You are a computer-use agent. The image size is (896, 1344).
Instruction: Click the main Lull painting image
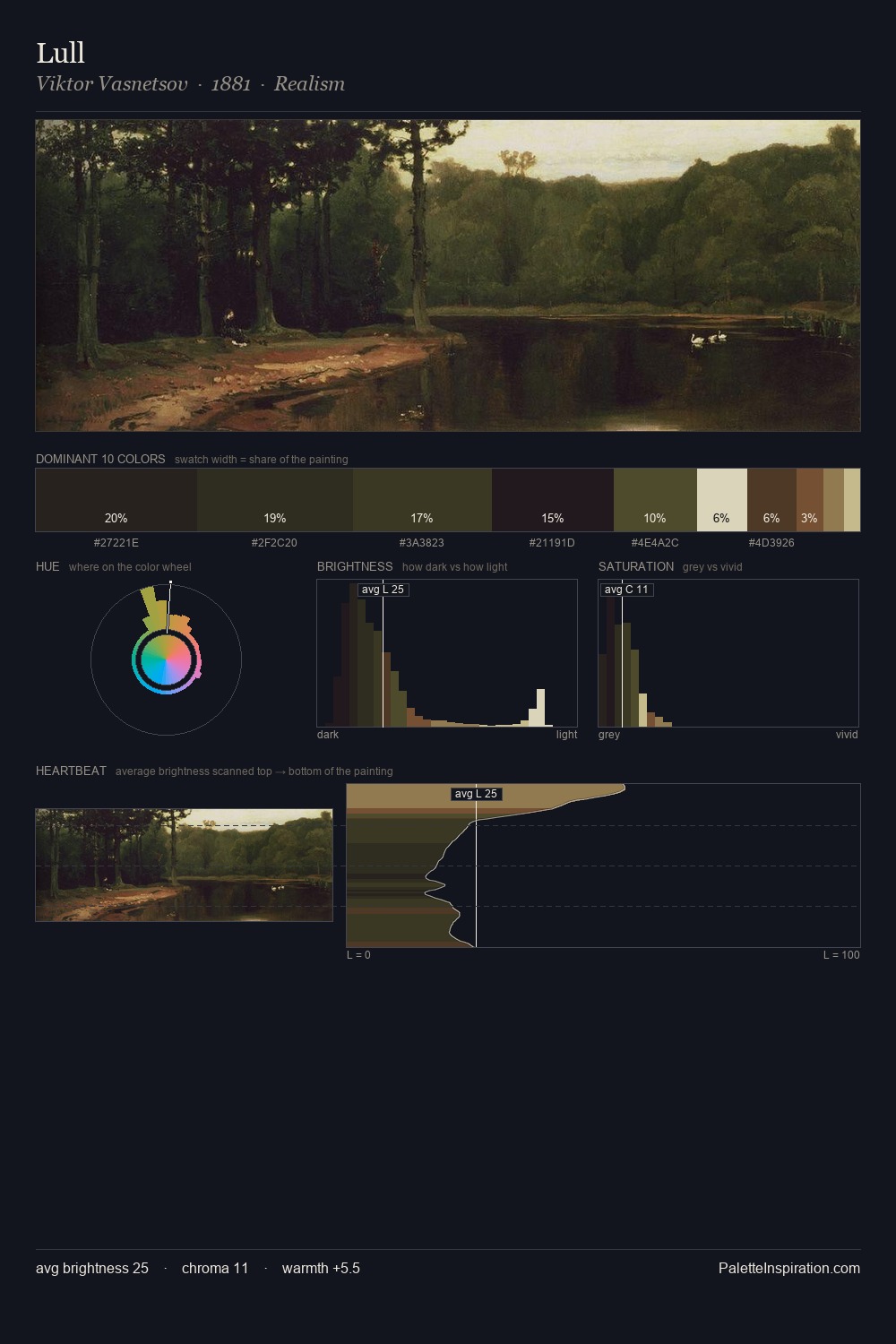(x=448, y=276)
